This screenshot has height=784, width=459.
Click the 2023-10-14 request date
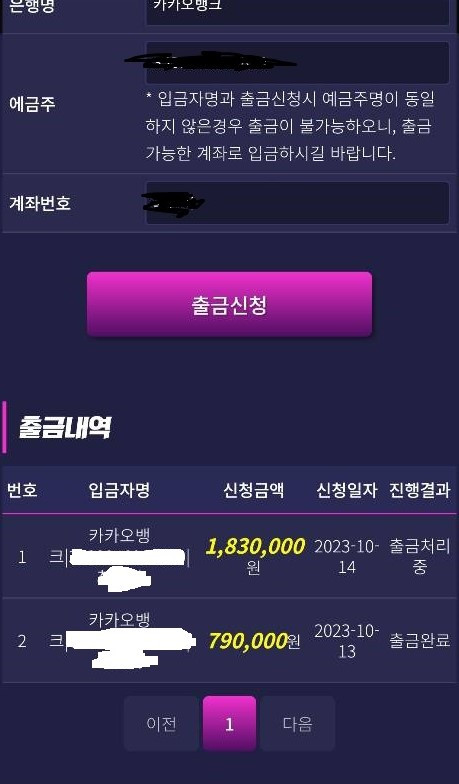(x=346, y=556)
